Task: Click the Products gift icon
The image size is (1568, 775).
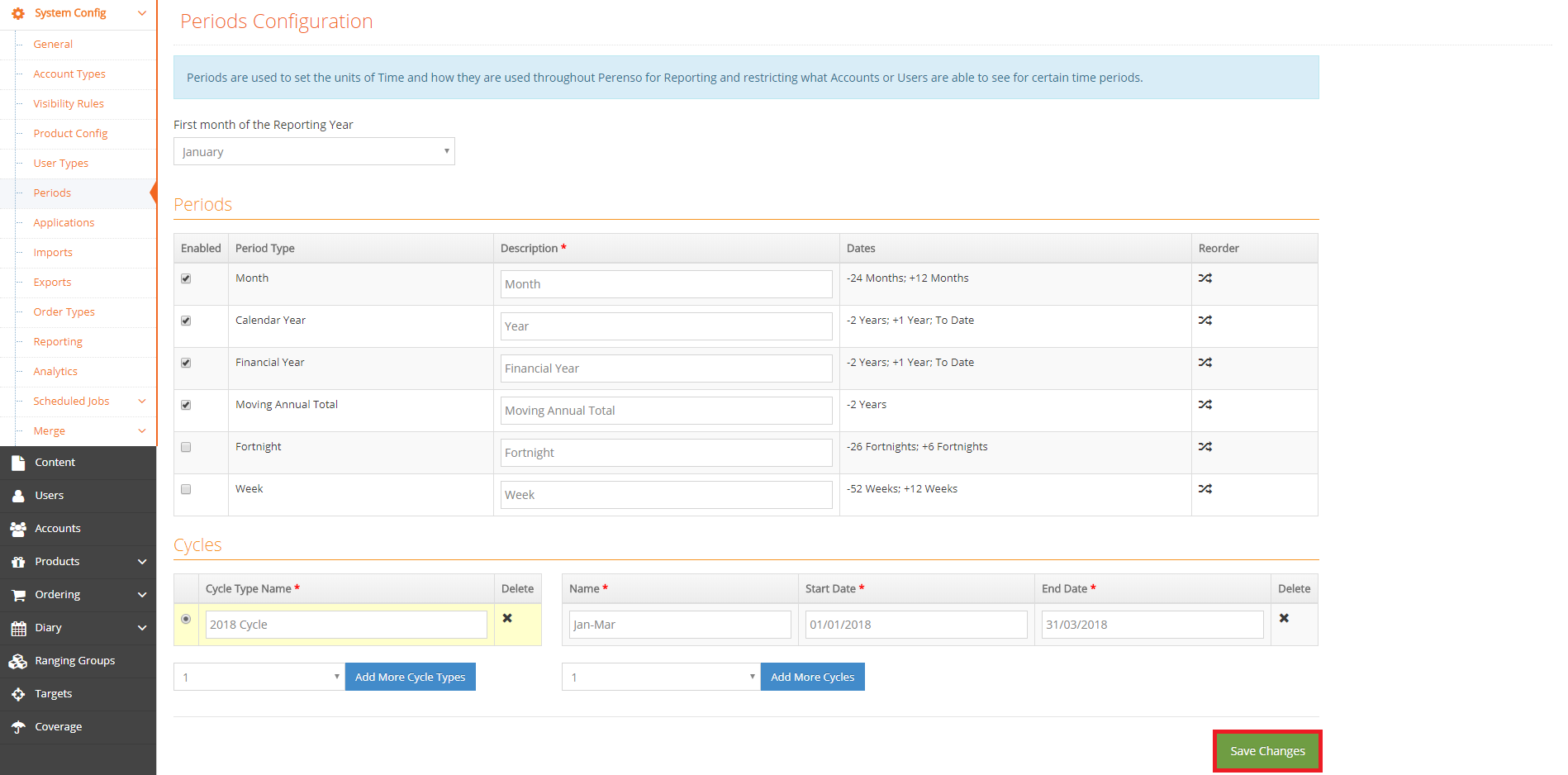Action: point(18,562)
